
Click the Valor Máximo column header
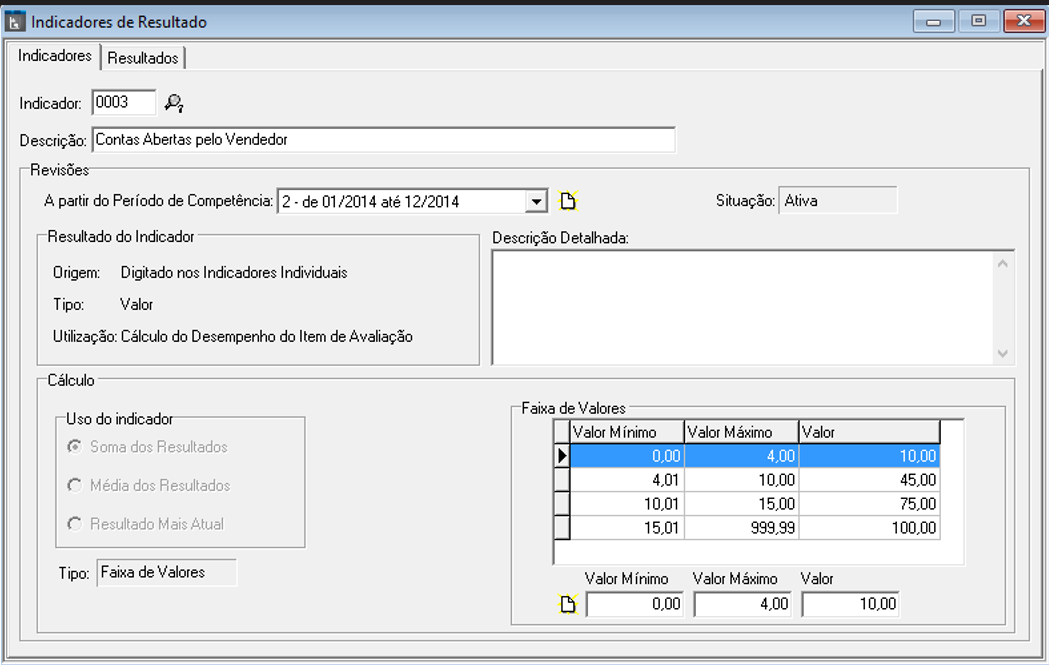pos(741,432)
